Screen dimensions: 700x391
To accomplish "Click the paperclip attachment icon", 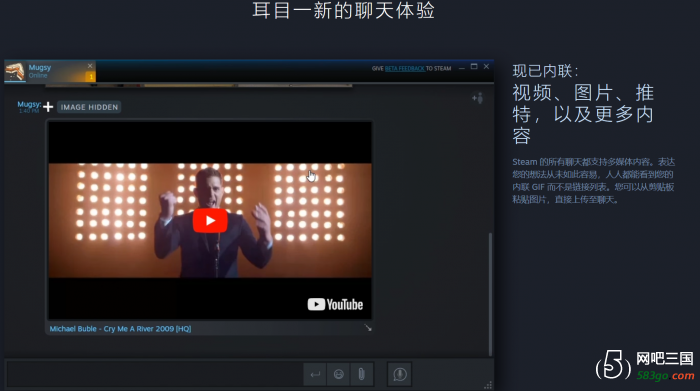I will (x=362, y=374).
